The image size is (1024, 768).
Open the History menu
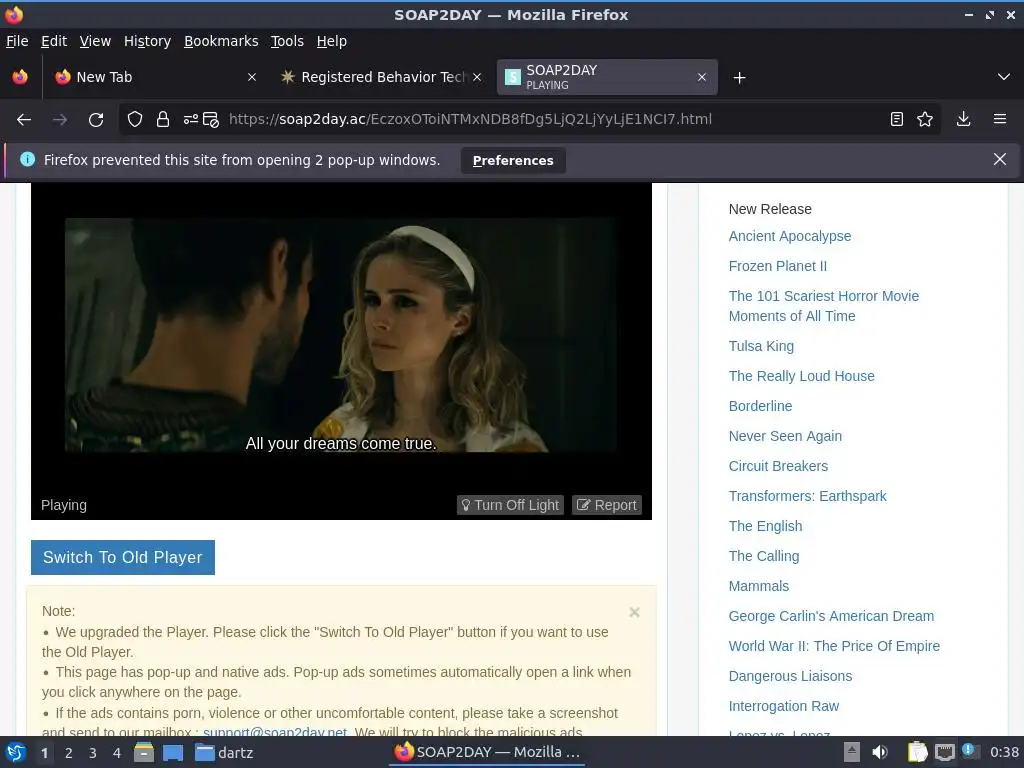coord(148,41)
